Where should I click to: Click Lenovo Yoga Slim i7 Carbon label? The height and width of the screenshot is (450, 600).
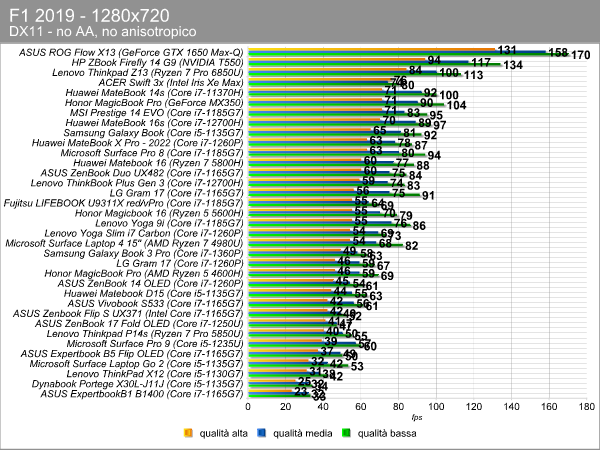click(144, 233)
